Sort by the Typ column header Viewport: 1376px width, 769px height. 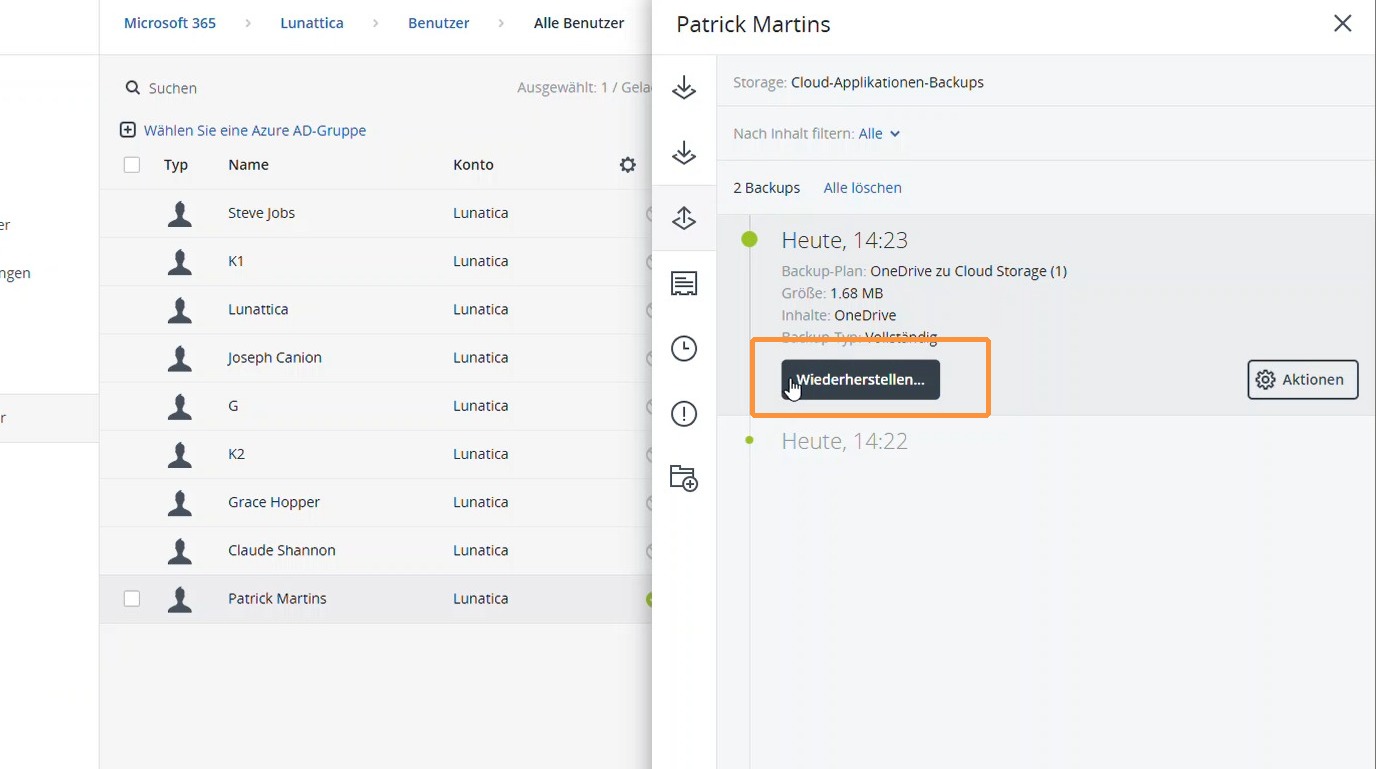point(176,165)
